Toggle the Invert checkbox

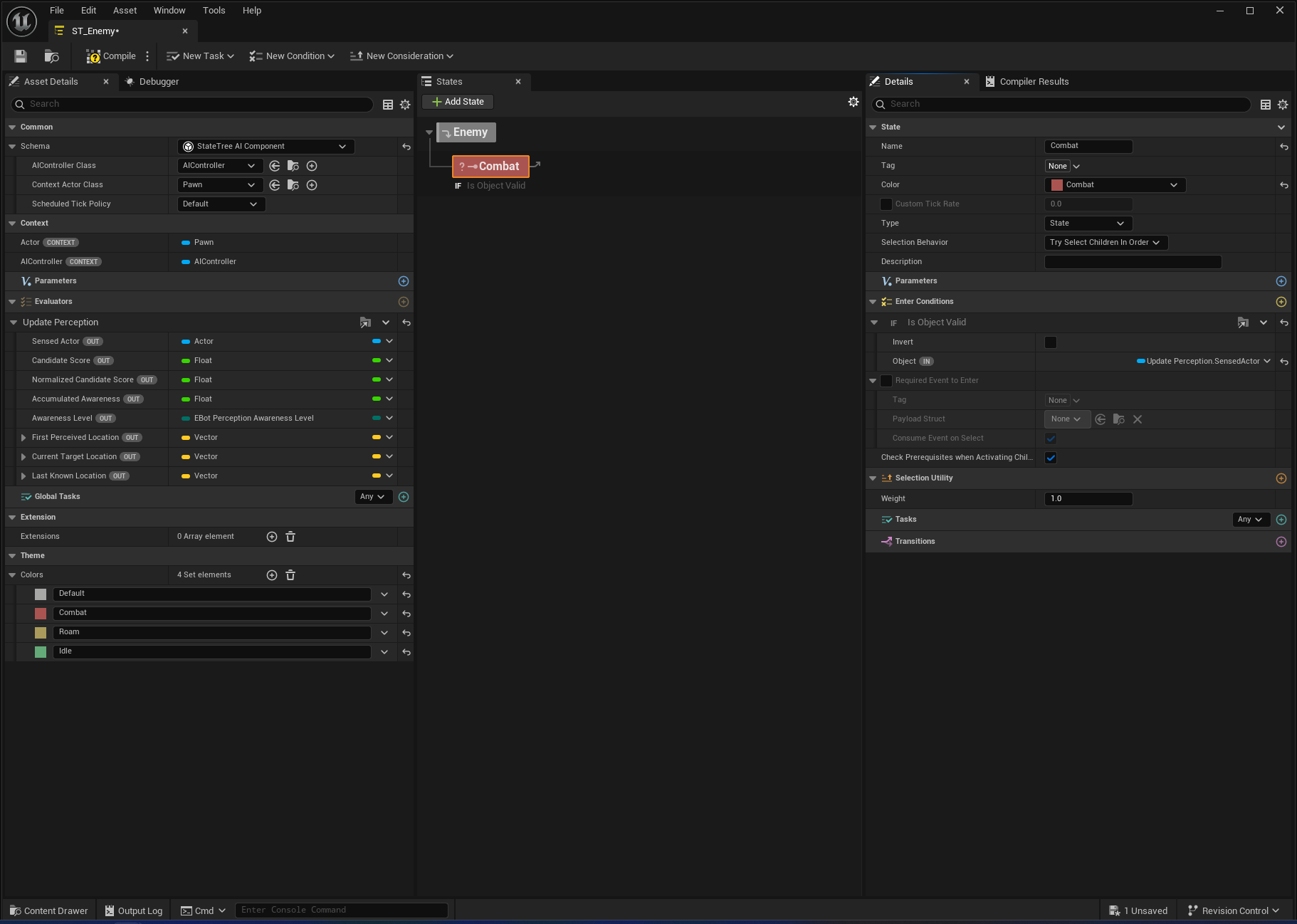[x=1050, y=342]
